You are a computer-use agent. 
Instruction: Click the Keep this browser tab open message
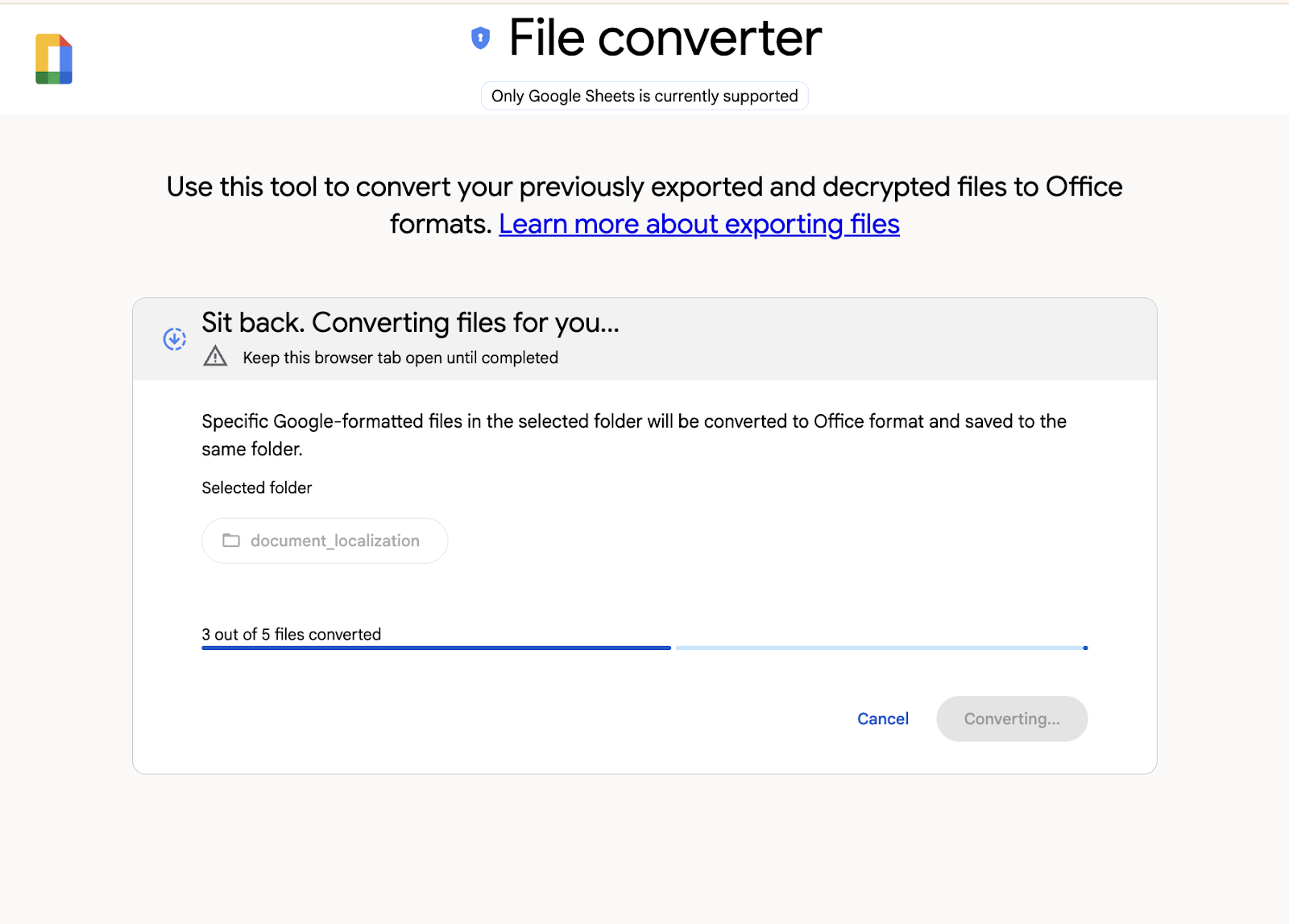pyautogui.click(x=400, y=358)
